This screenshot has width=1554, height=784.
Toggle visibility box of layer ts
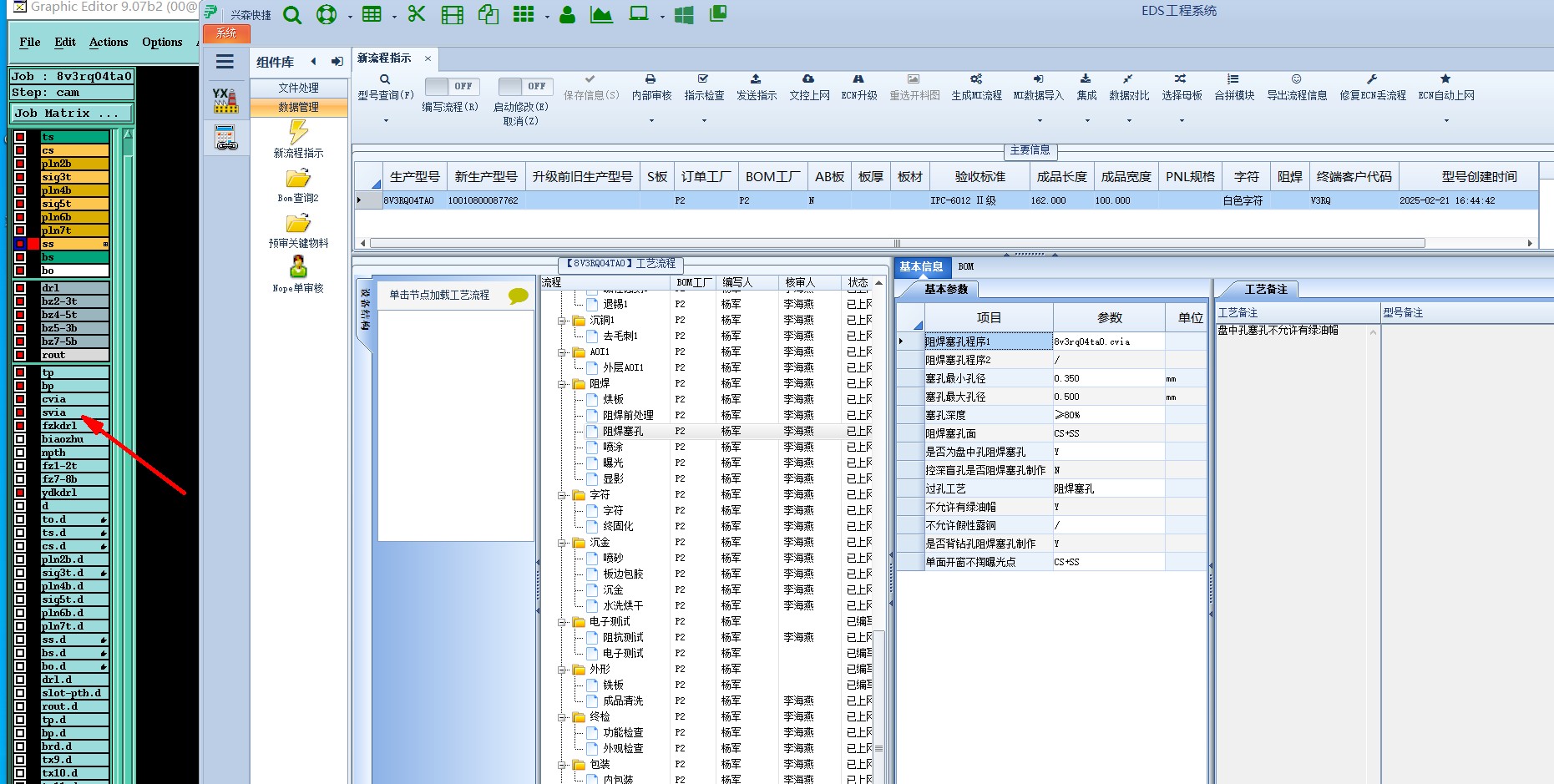(20, 137)
